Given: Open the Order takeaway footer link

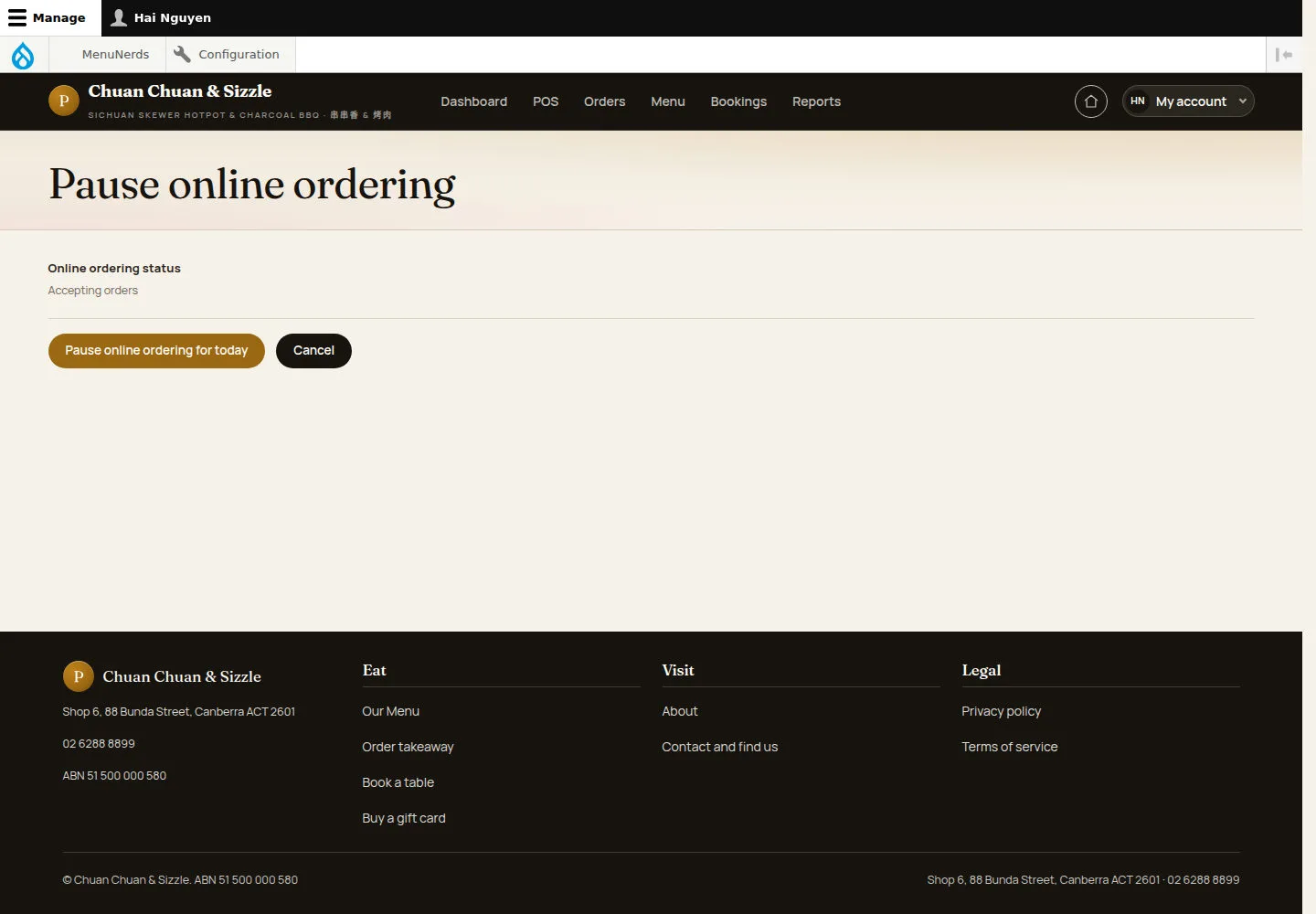Looking at the screenshot, I should (x=408, y=747).
